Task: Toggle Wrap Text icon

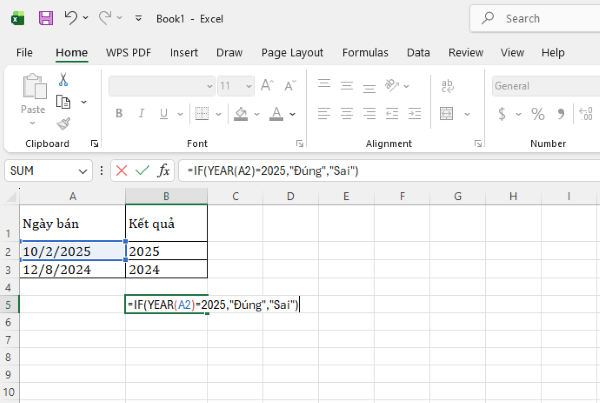Action: tap(447, 86)
